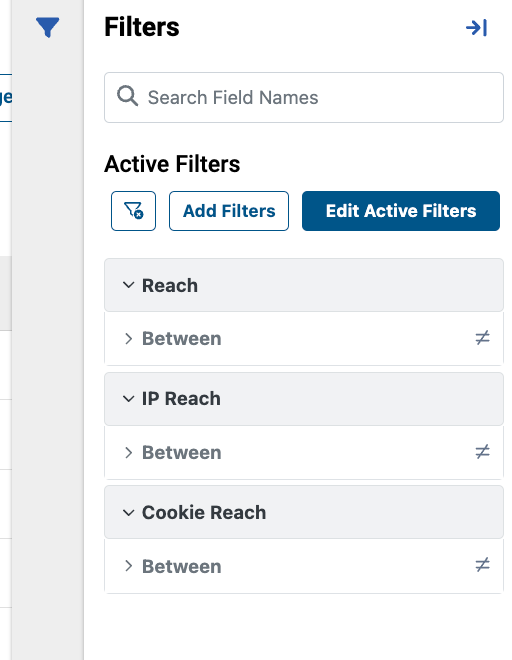Click the blue funnel filter icon

point(47,27)
